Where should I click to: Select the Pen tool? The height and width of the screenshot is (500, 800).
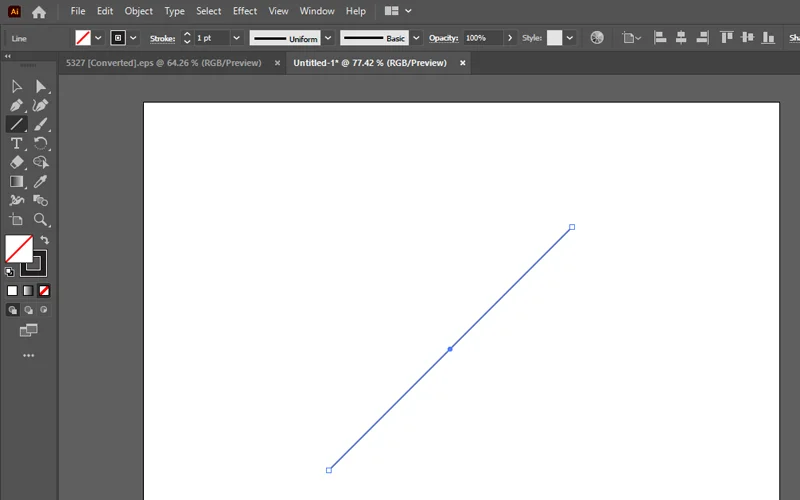(x=17, y=106)
